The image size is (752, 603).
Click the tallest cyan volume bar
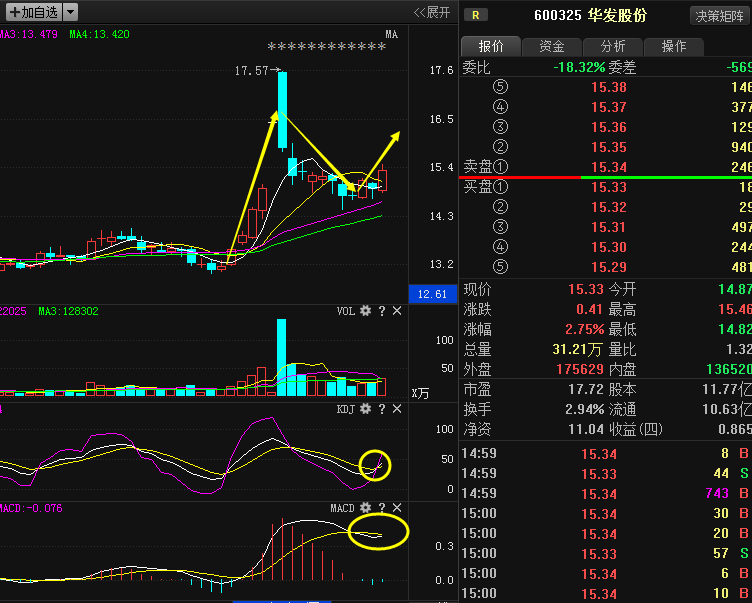pos(282,357)
